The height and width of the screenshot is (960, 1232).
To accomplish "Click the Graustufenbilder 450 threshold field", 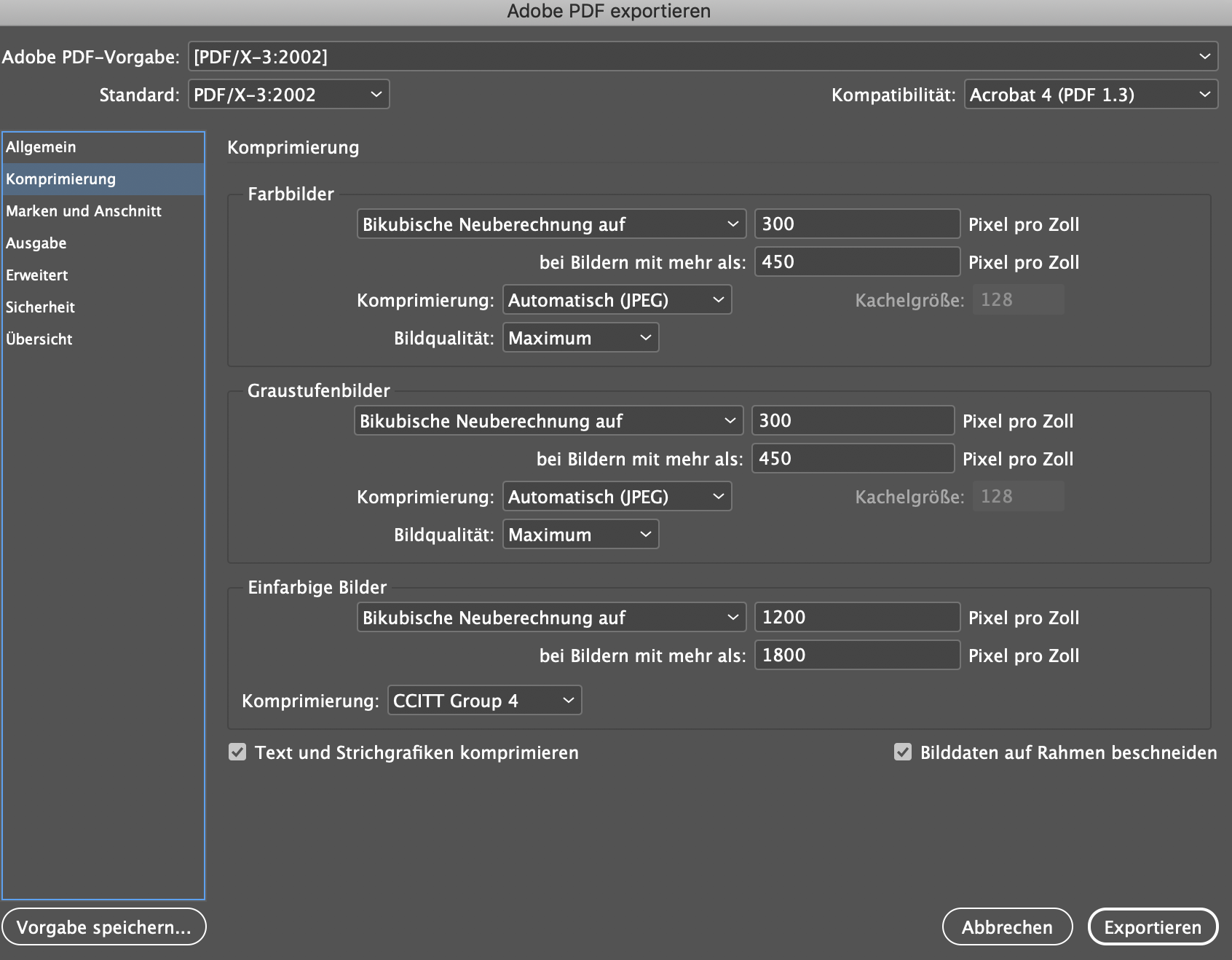I will (853, 459).
